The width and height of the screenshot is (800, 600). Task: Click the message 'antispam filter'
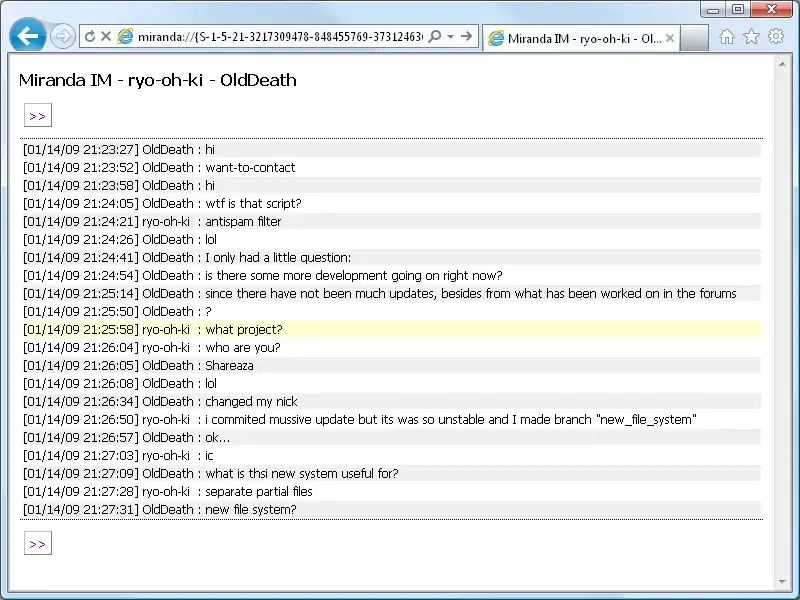click(243, 221)
